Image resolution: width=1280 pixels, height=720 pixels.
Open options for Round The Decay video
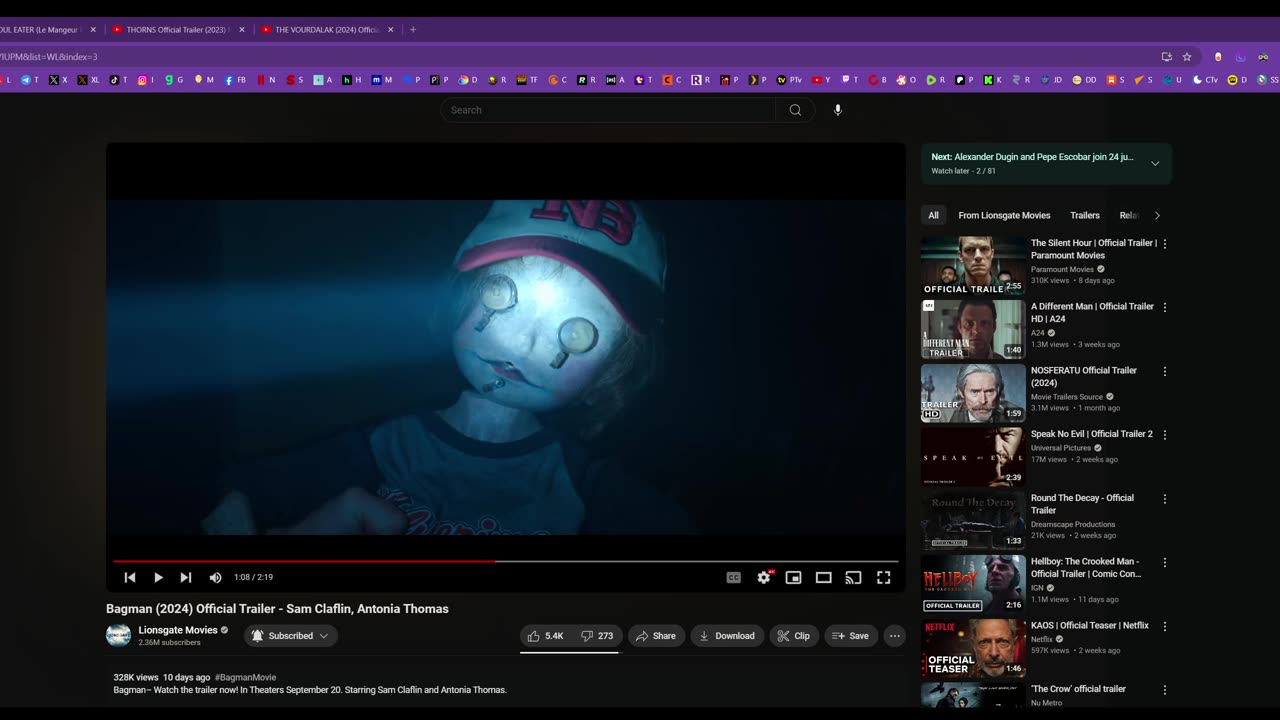tap(1164, 499)
